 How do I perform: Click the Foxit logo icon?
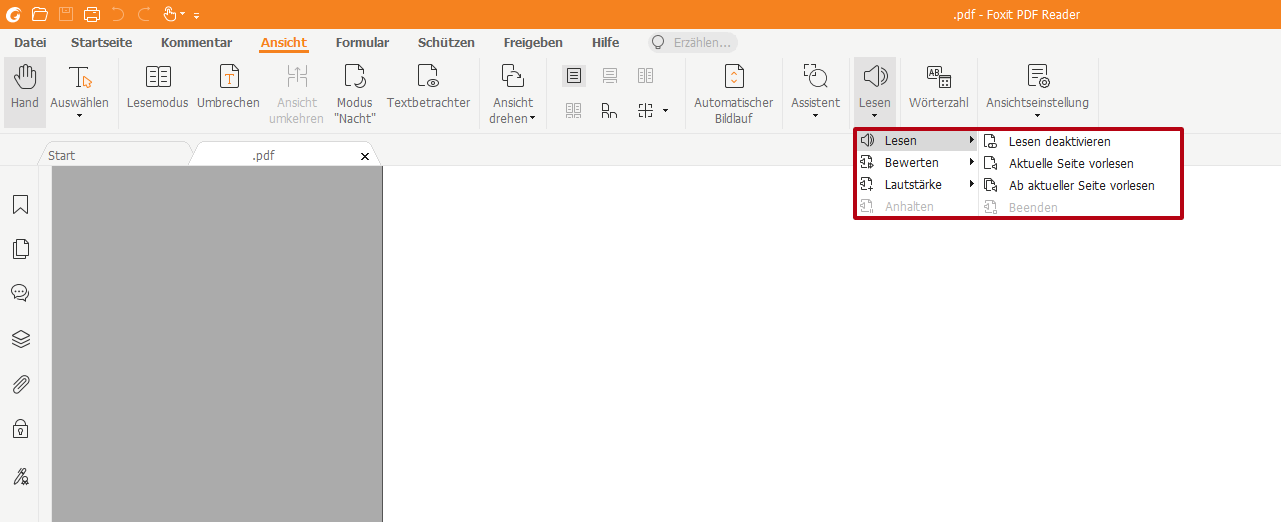13,14
